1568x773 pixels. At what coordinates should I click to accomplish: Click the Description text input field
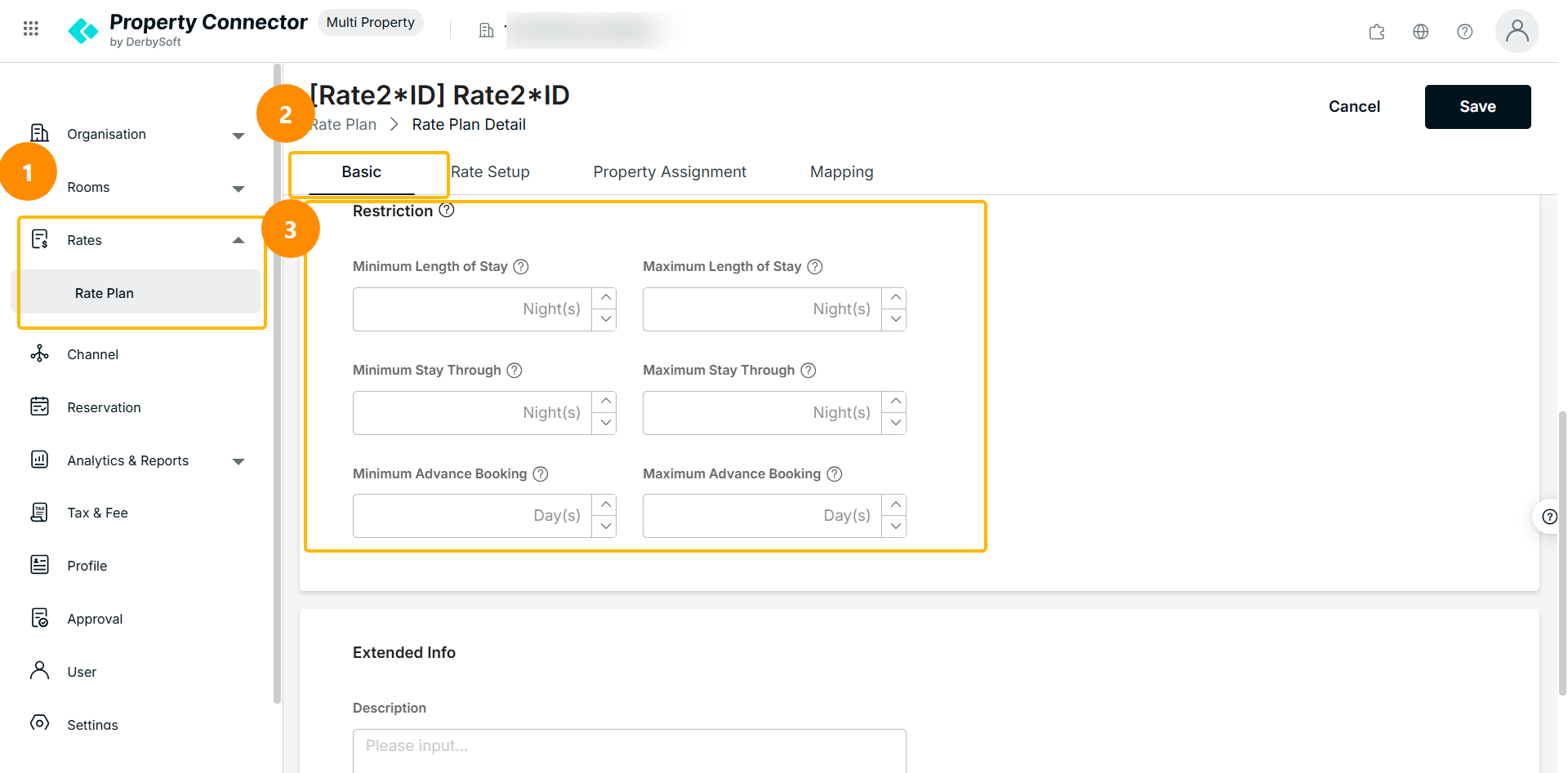[x=630, y=751]
